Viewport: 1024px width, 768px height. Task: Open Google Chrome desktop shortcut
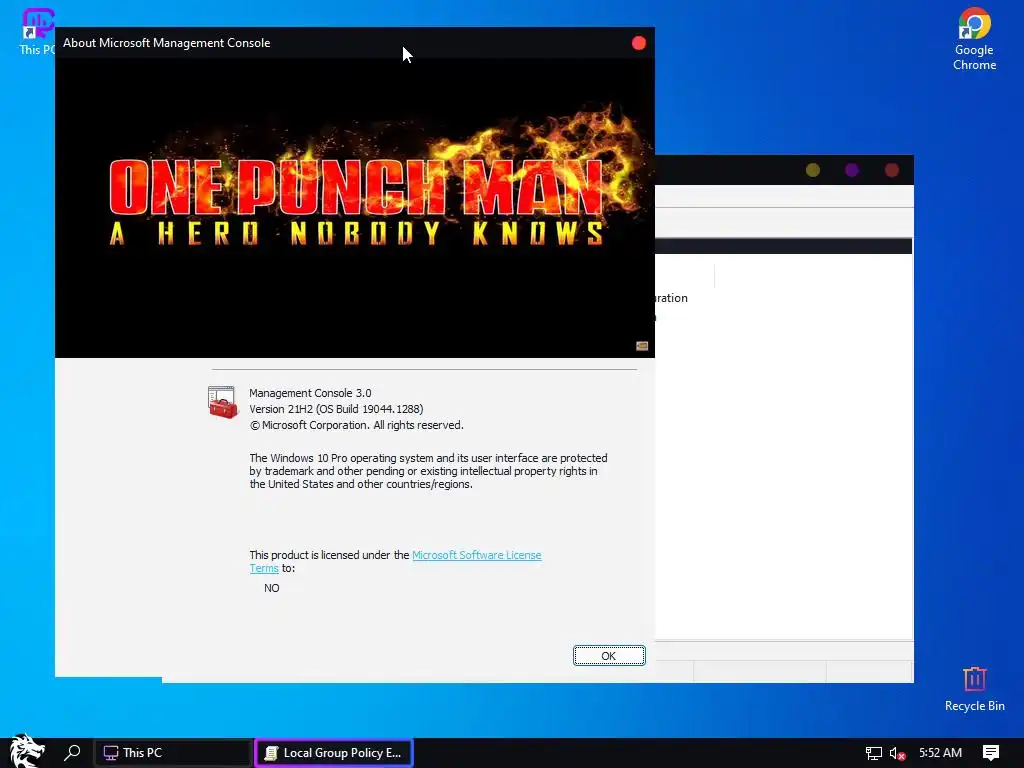pos(974,39)
